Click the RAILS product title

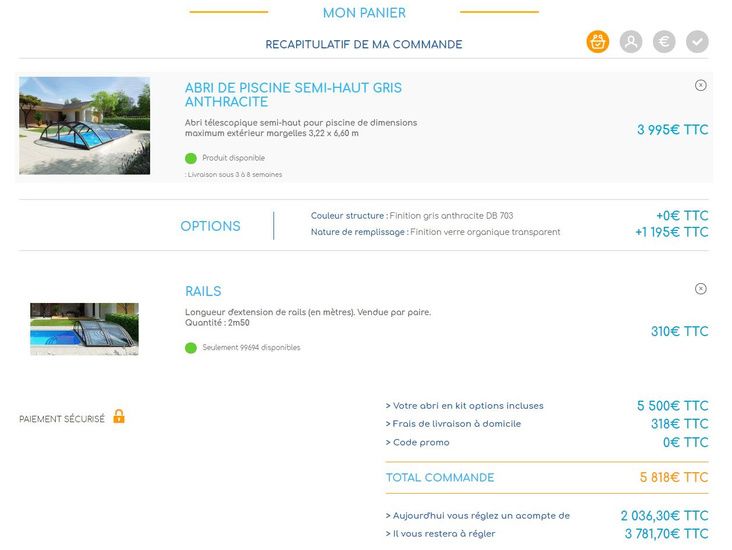click(x=203, y=292)
